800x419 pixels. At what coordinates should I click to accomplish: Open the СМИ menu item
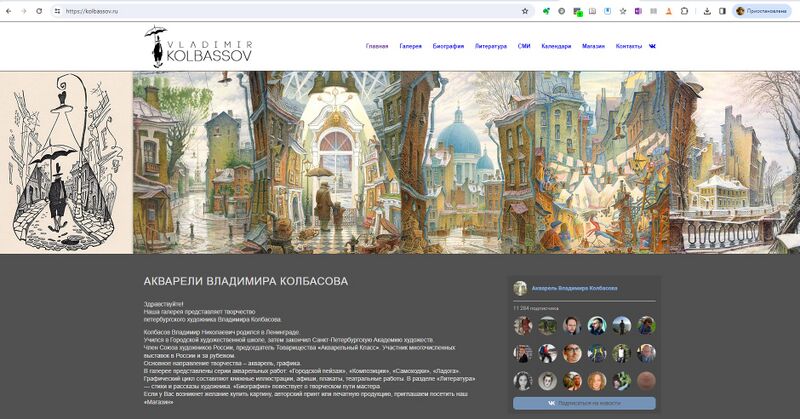click(x=524, y=46)
